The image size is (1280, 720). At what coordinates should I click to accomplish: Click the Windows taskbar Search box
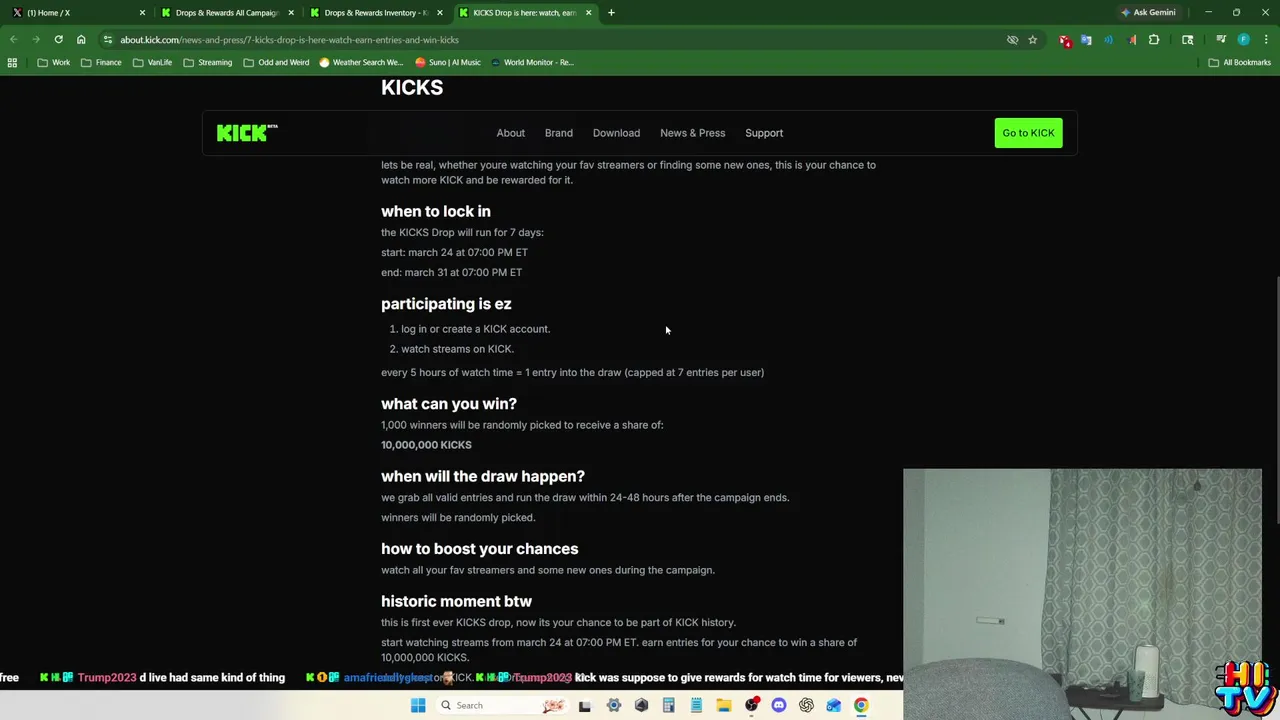pos(502,705)
